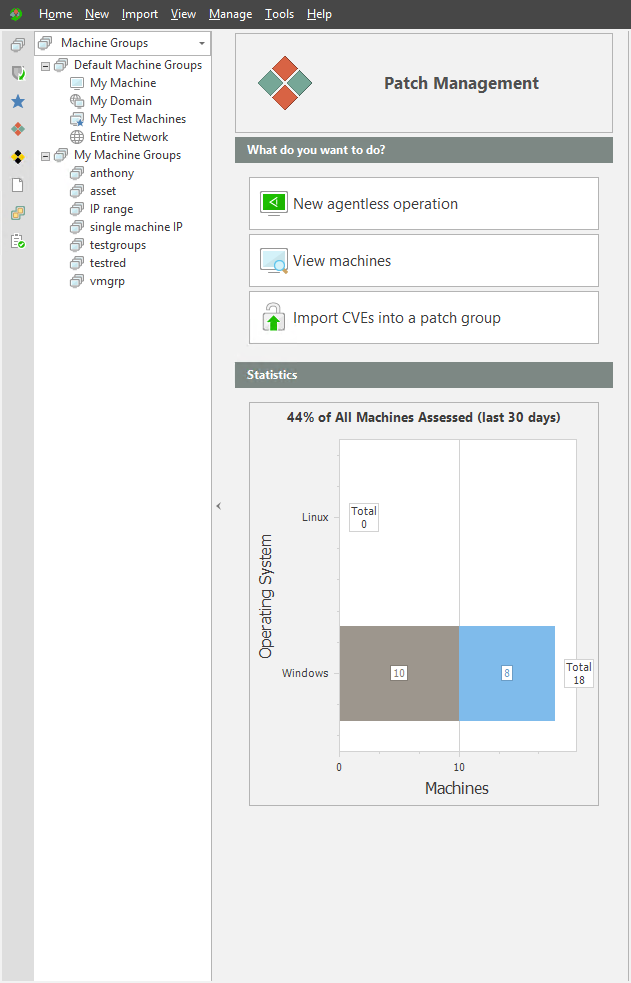Open the clipboard with checkmark icon

(17, 241)
